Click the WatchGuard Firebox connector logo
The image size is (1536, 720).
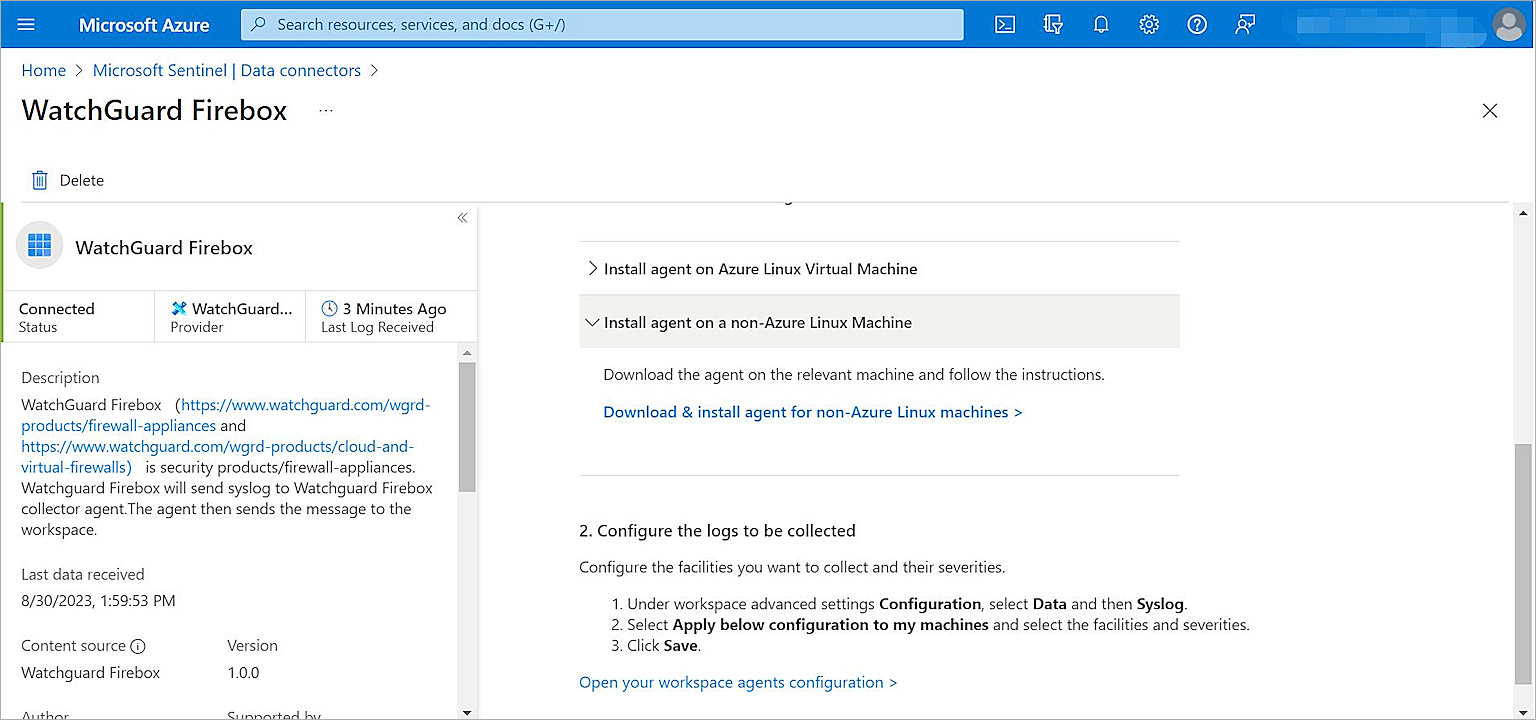pos(39,244)
